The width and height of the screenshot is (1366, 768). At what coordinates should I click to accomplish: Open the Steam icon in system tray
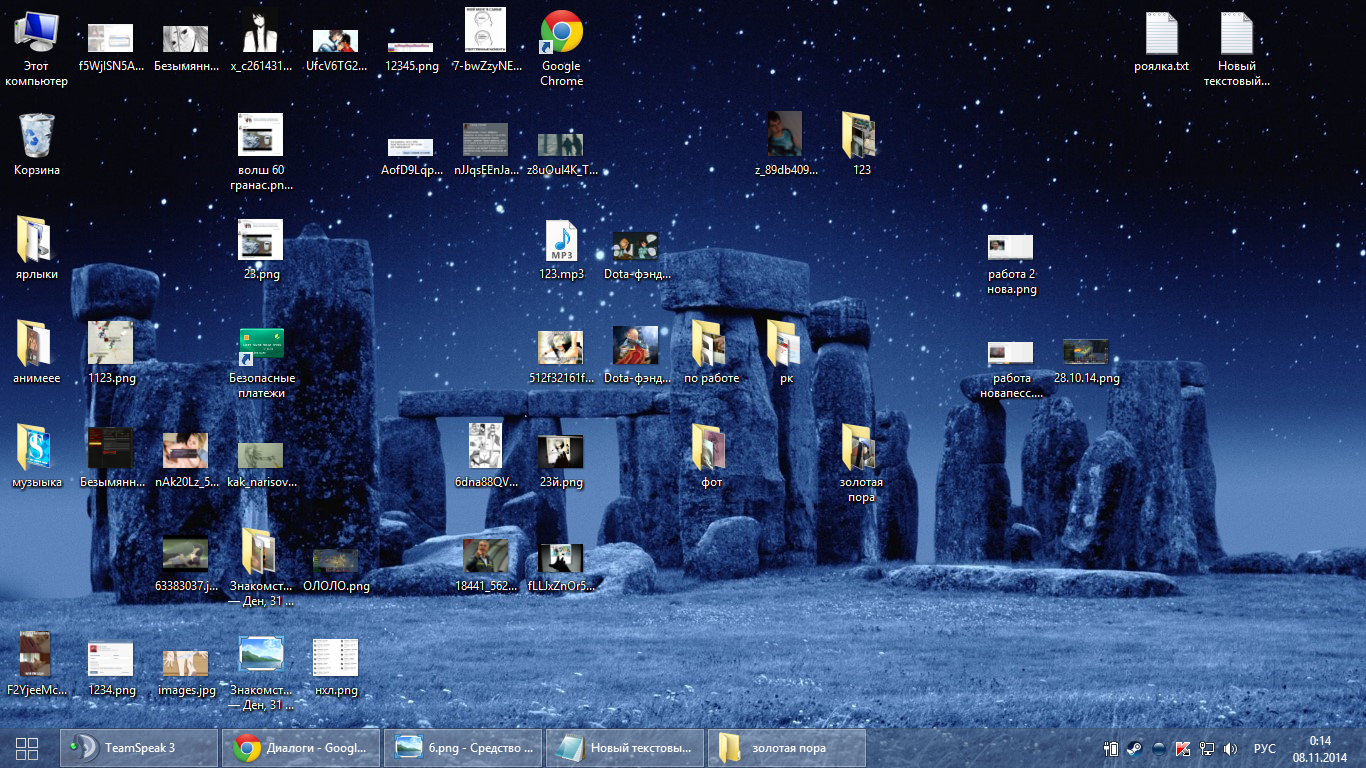1134,748
